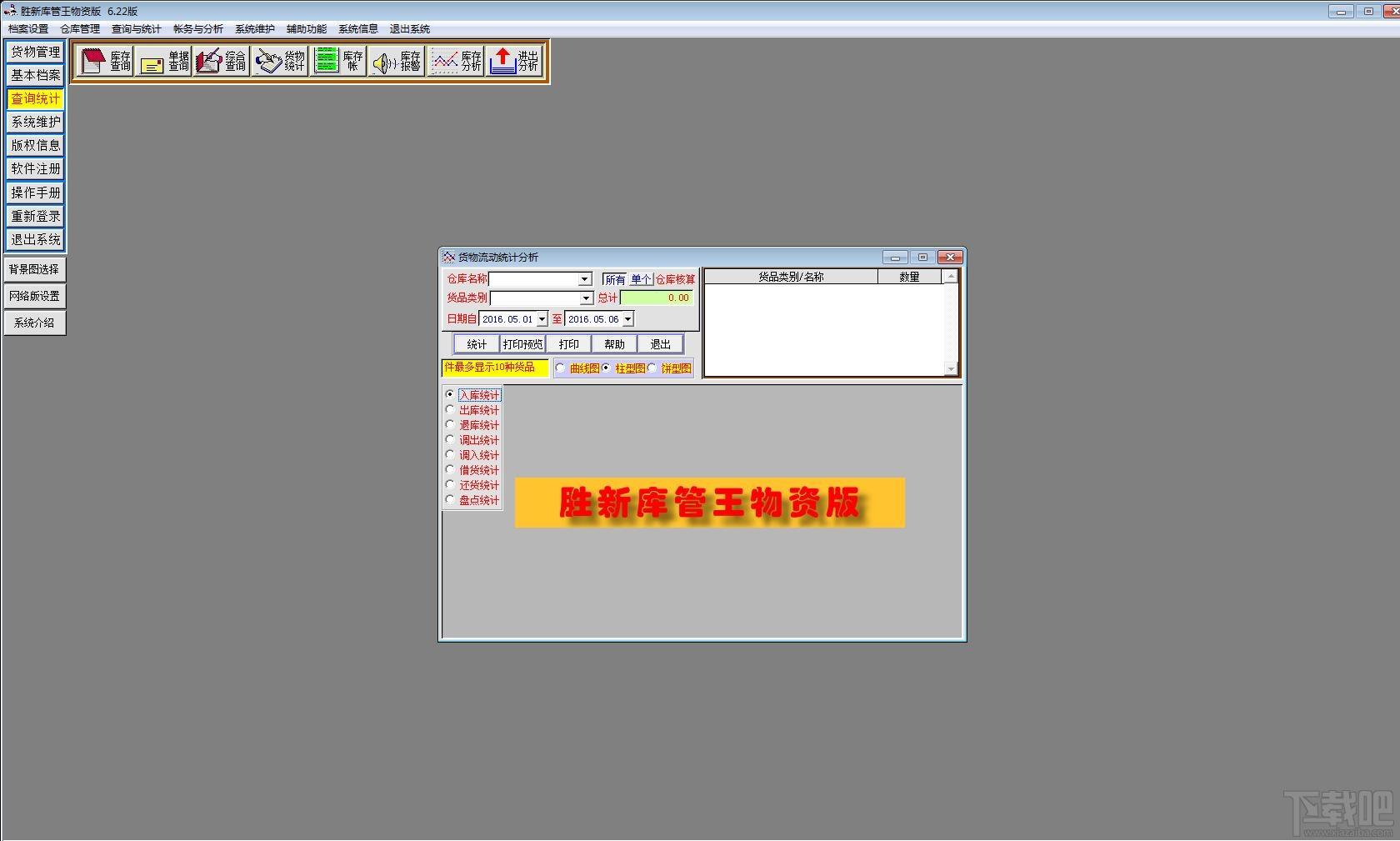Open the 系统信息 menu
This screenshot has width=1400, height=841.
pyautogui.click(x=358, y=29)
